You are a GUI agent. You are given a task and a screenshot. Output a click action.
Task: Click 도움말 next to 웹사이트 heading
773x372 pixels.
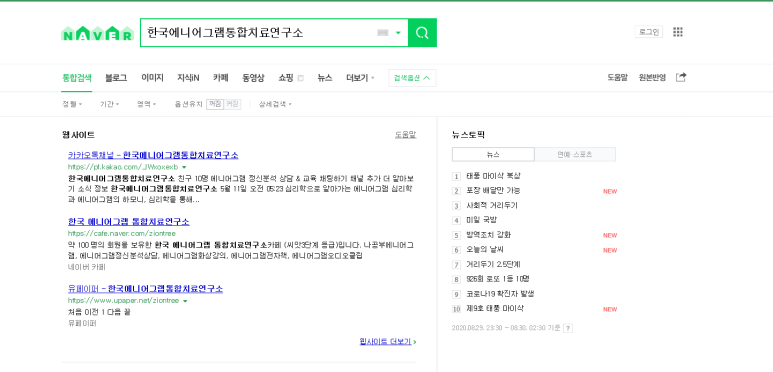click(x=405, y=135)
